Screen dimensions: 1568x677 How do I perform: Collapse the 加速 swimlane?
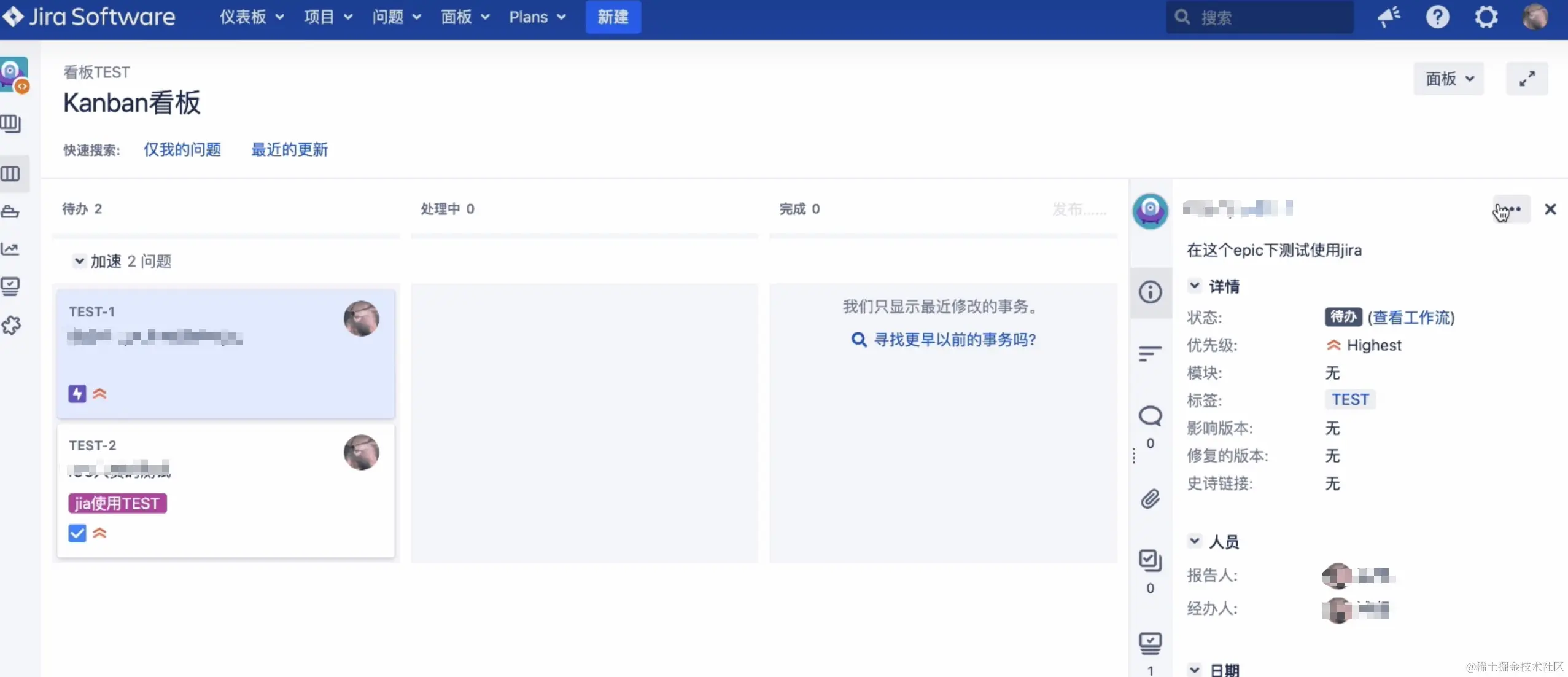(x=79, y=261)
